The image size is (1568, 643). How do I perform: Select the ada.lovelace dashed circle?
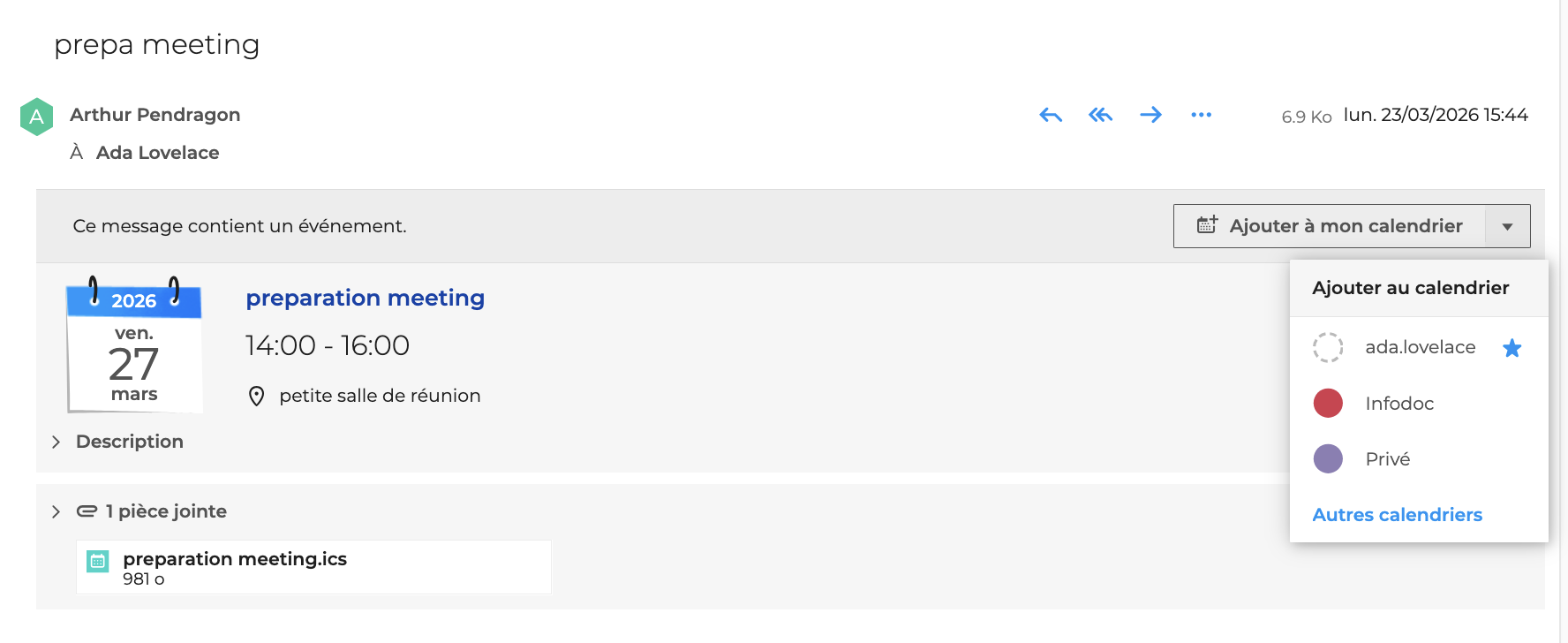(1327, 347)
